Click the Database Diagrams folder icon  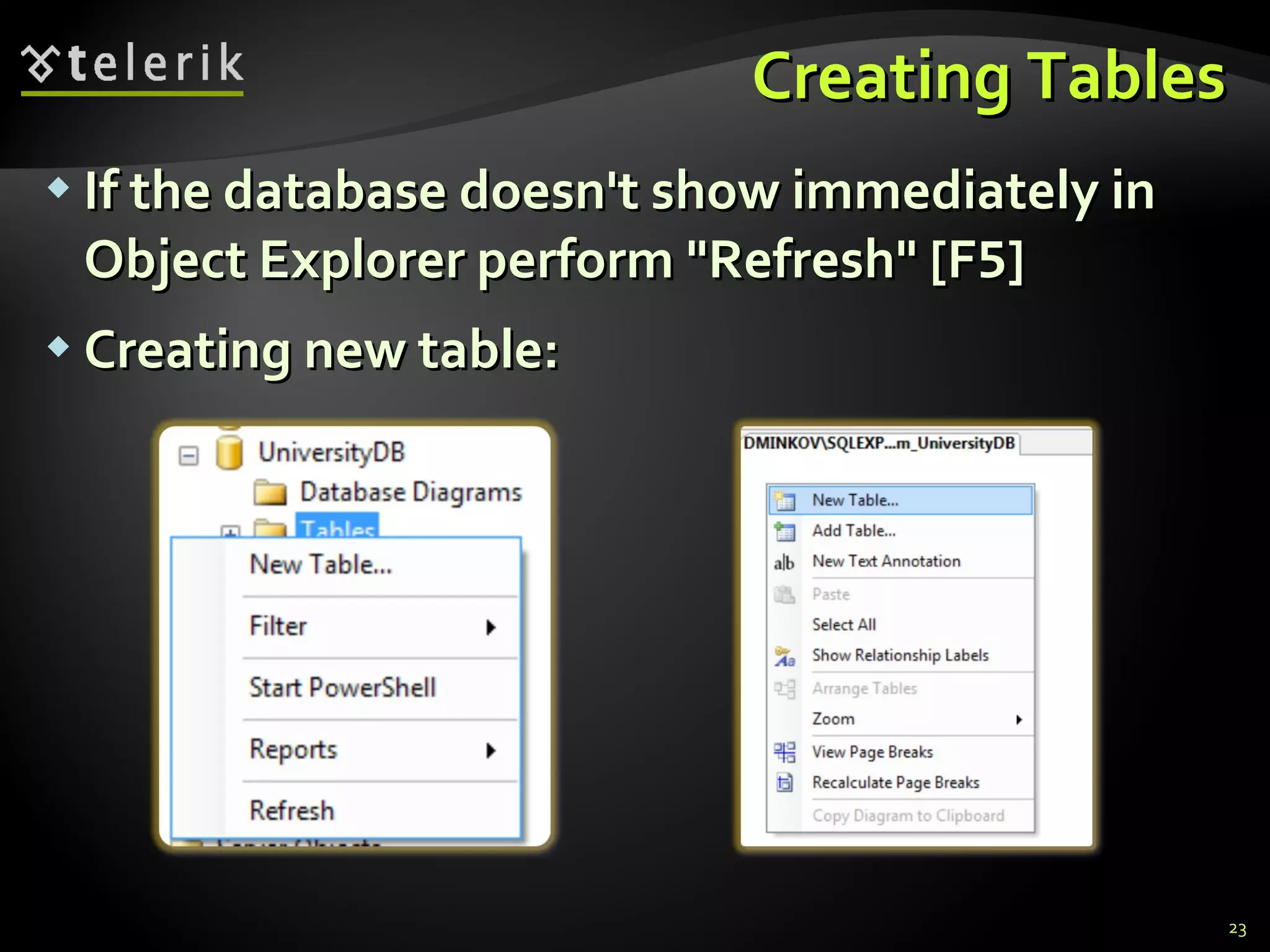coord(270,493)
